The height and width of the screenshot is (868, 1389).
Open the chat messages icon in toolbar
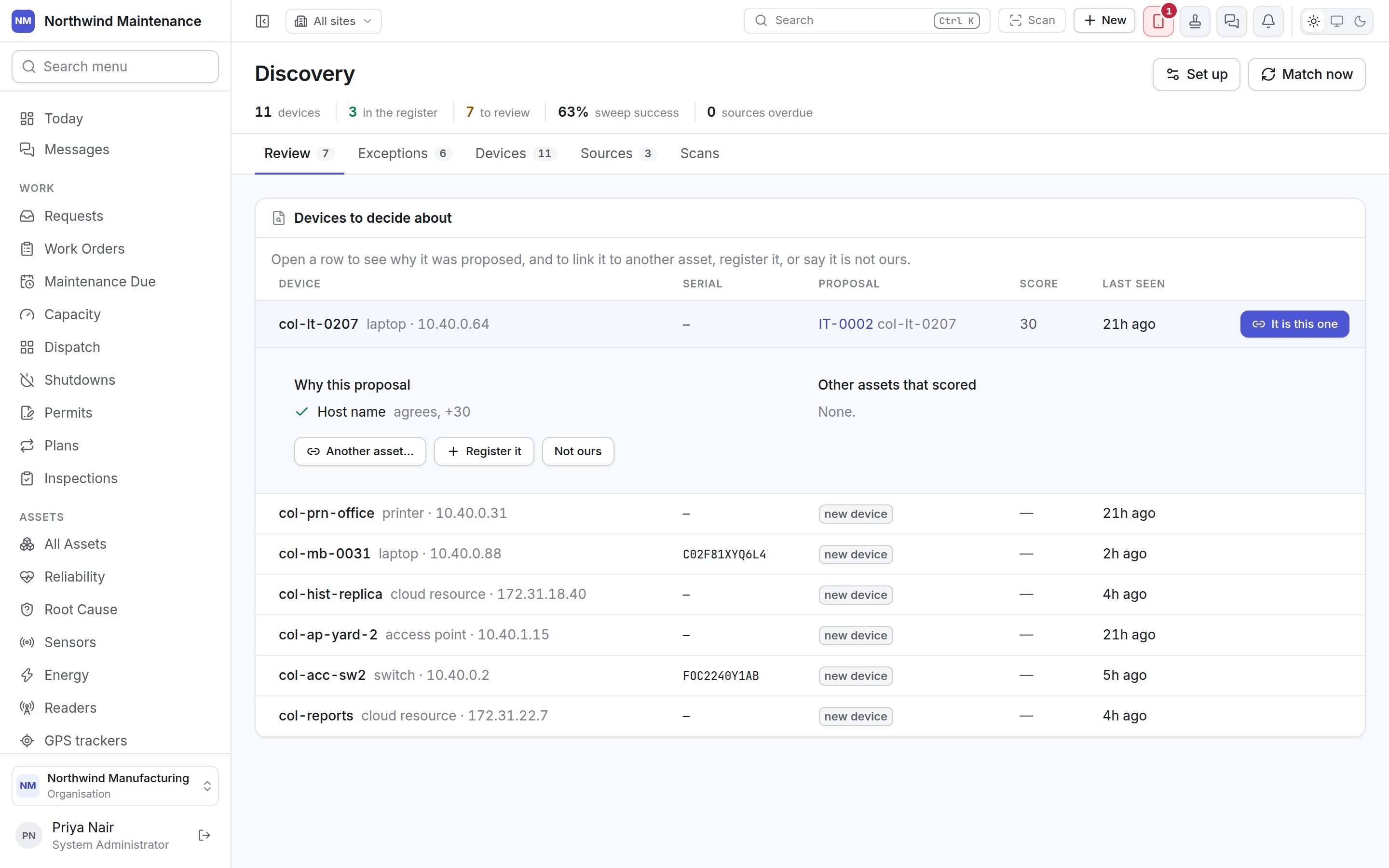(1232, 21)
